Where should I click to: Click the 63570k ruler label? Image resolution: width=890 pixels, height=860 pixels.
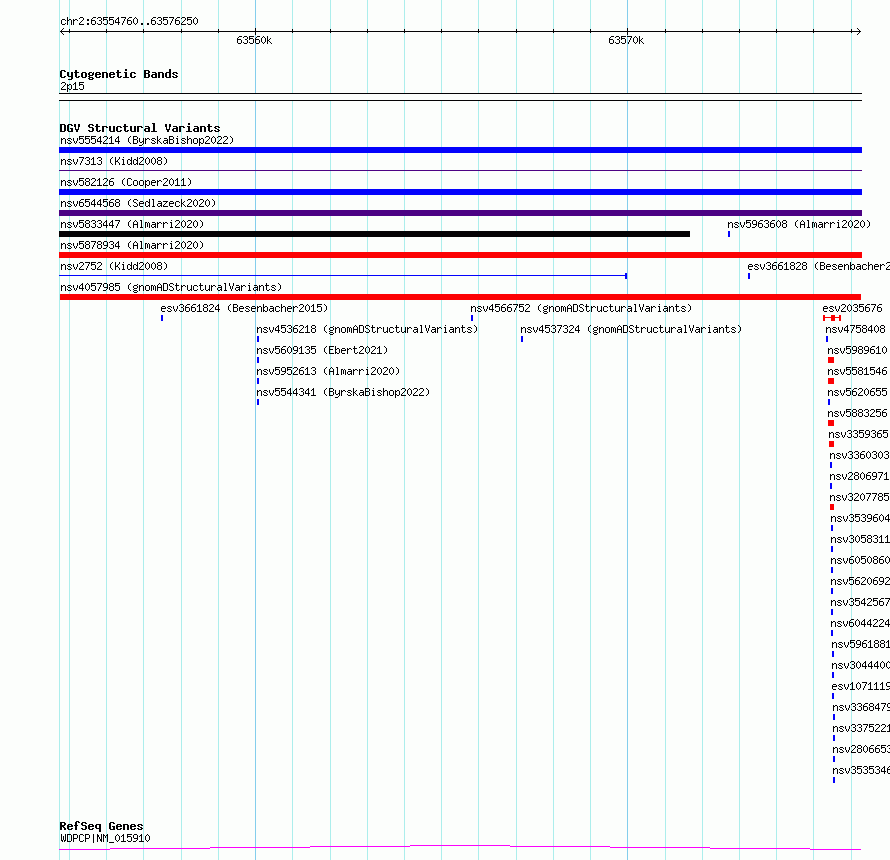[626, 40]
